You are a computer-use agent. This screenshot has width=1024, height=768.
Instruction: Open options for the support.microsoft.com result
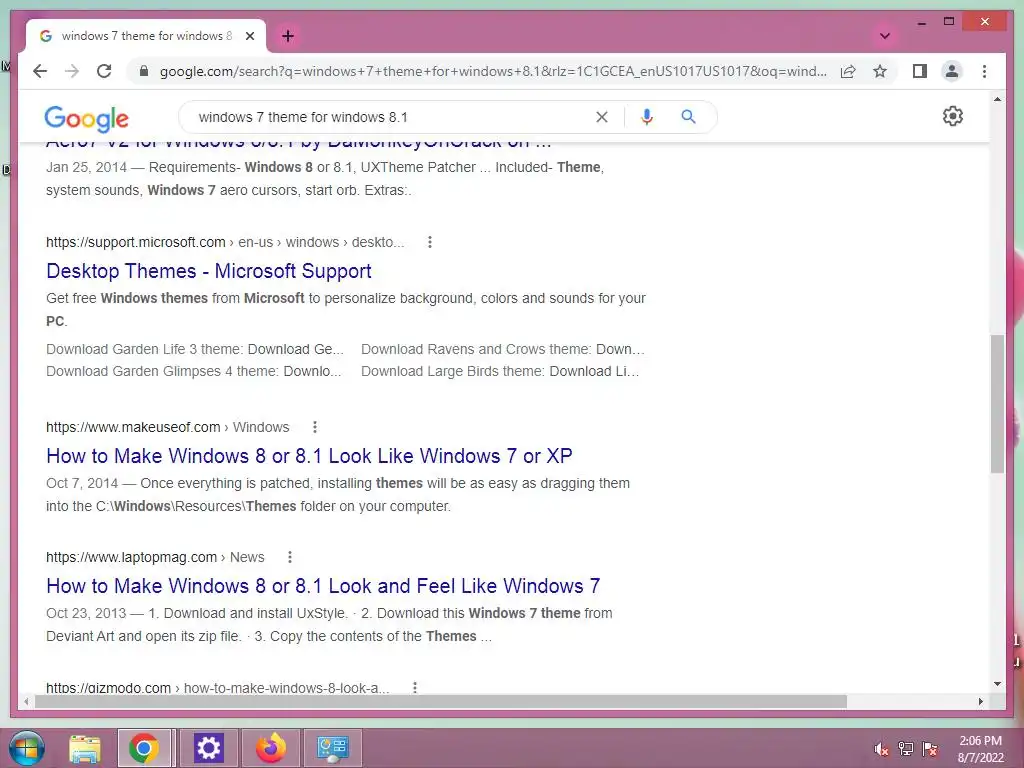coord(430,242)
